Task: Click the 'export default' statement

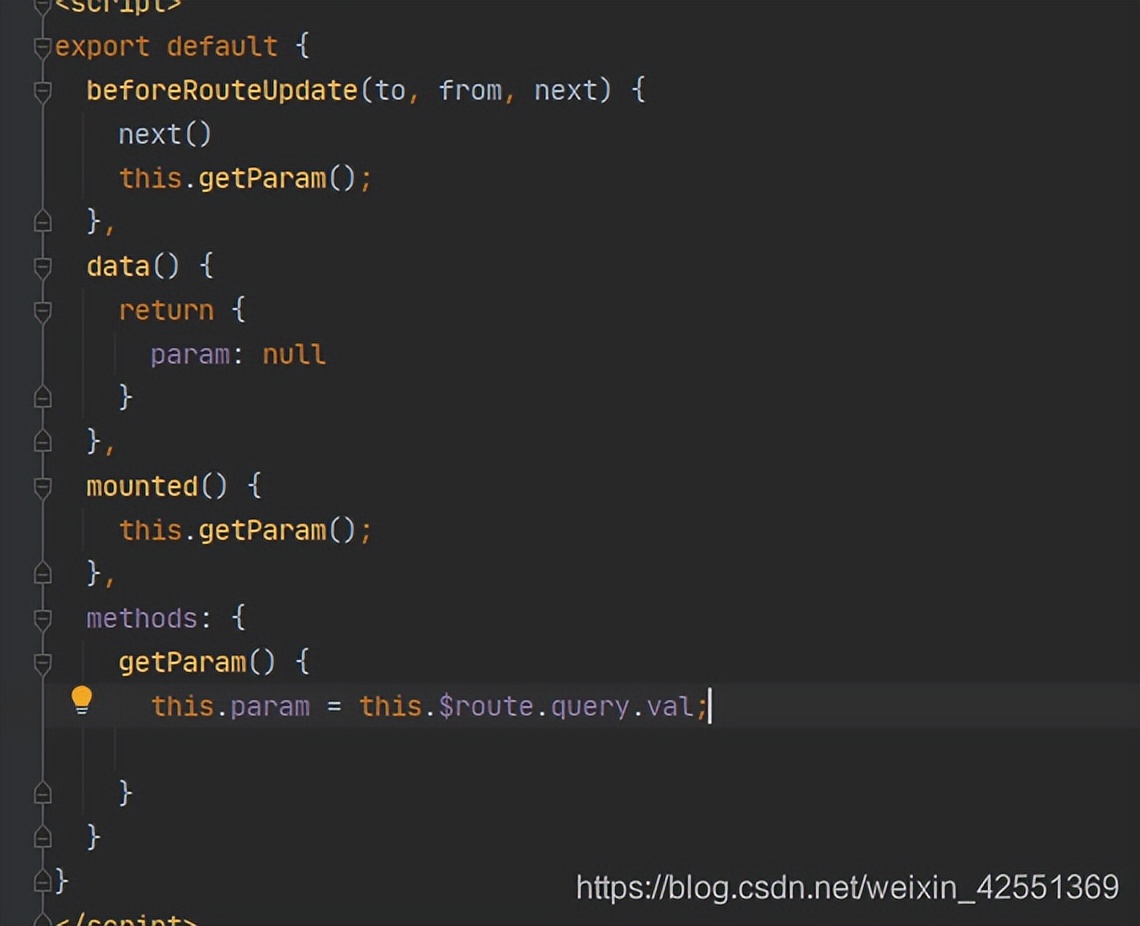Action: tap(166, 47)
